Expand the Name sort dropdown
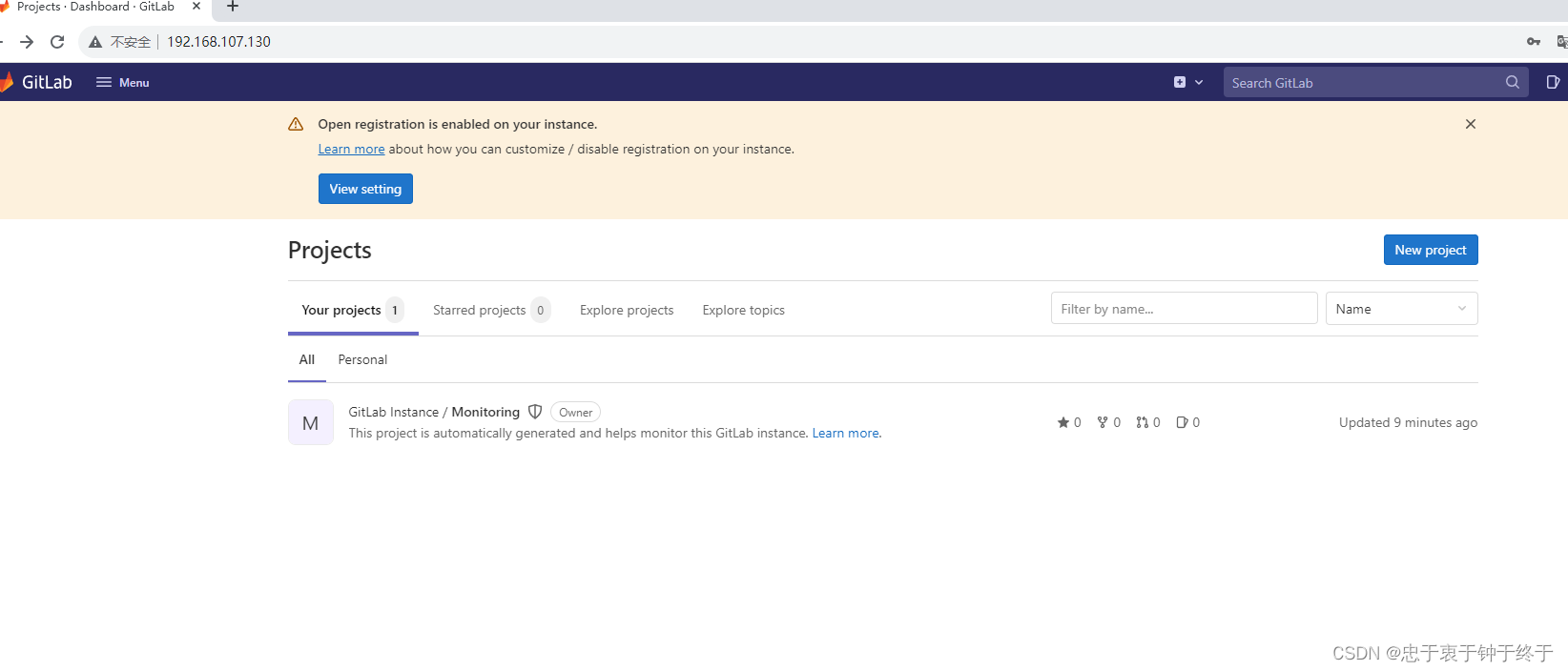 (x=1401, y=309)
